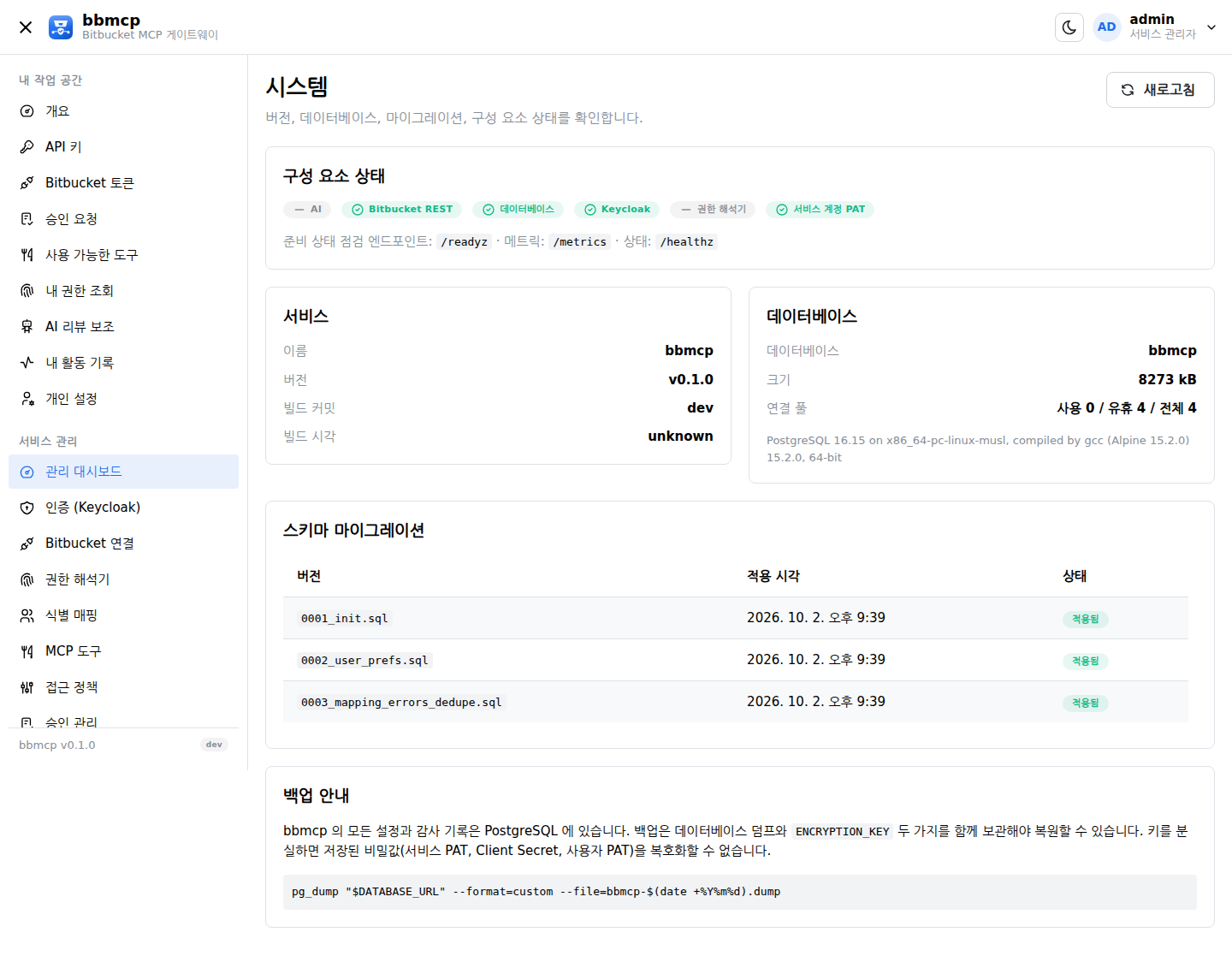Screen dimensions: 1232x962
Task: Click the pg_dump command code block
Action: [x=740, y=892]
